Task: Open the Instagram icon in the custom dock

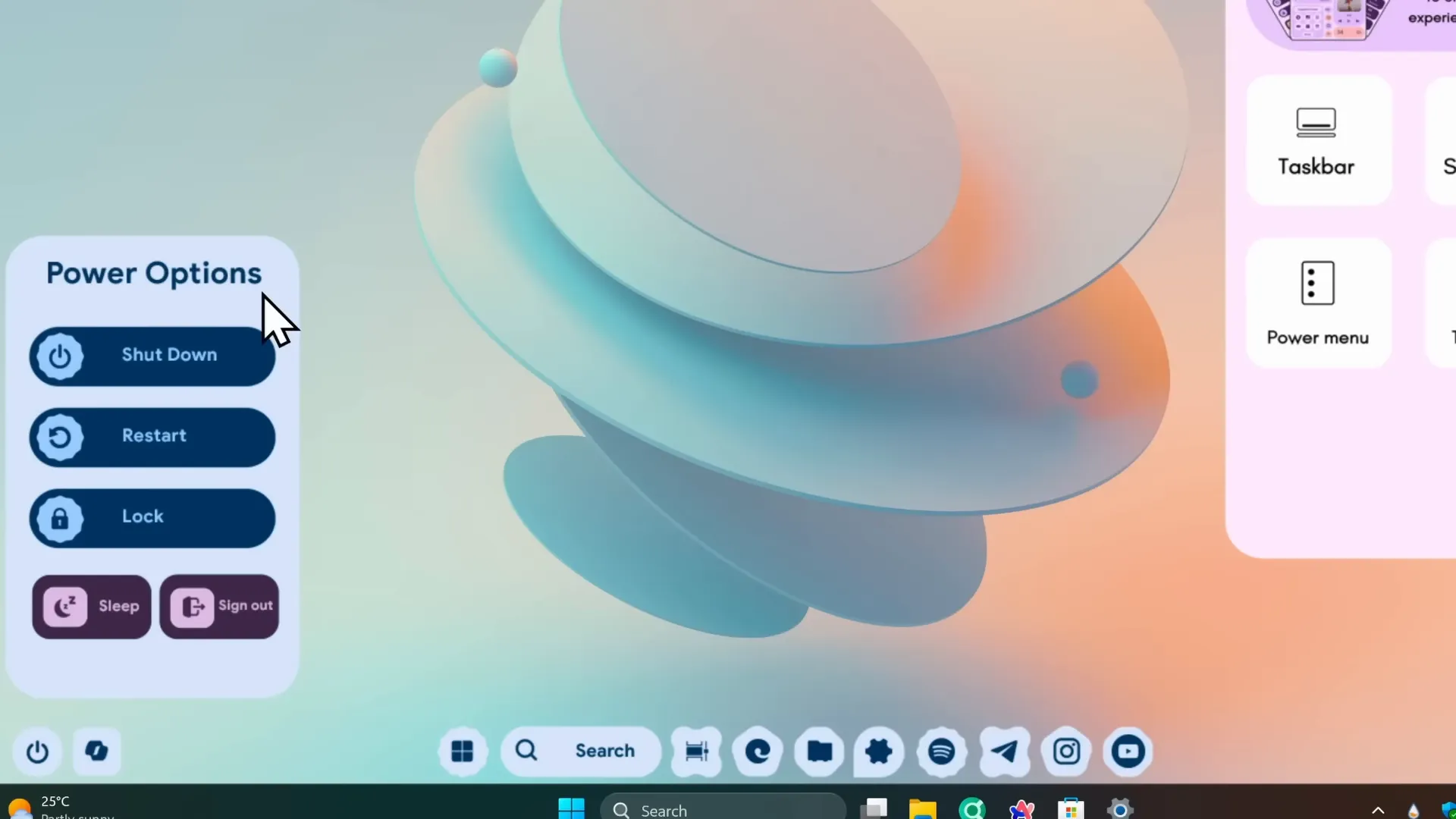Action: pyautogui.click(x=1066, y=752)
